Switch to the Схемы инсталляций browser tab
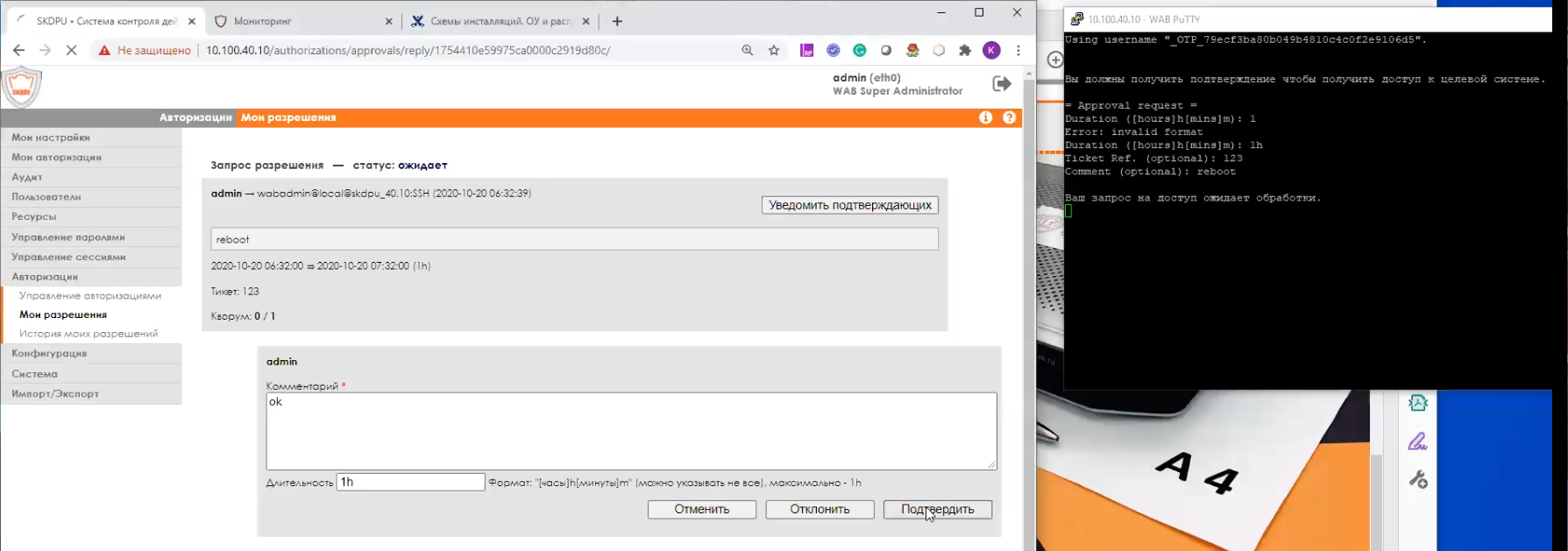 [x=500, y=21]
